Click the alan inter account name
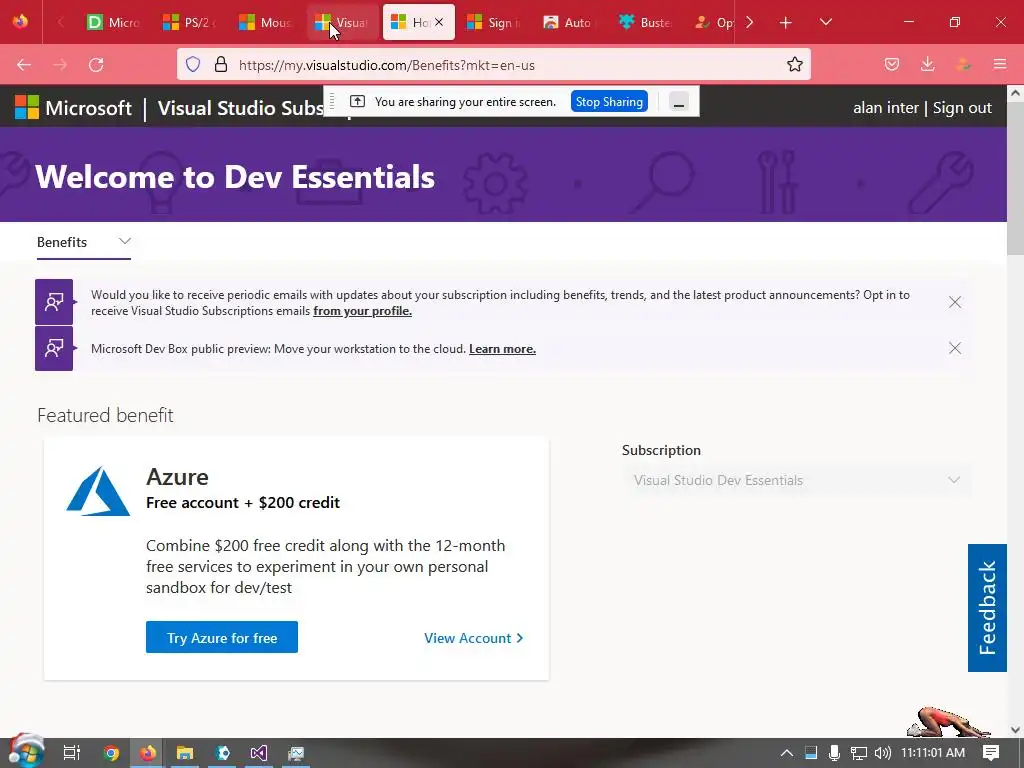The image size is (1024, 768). (x=886, y=108)
